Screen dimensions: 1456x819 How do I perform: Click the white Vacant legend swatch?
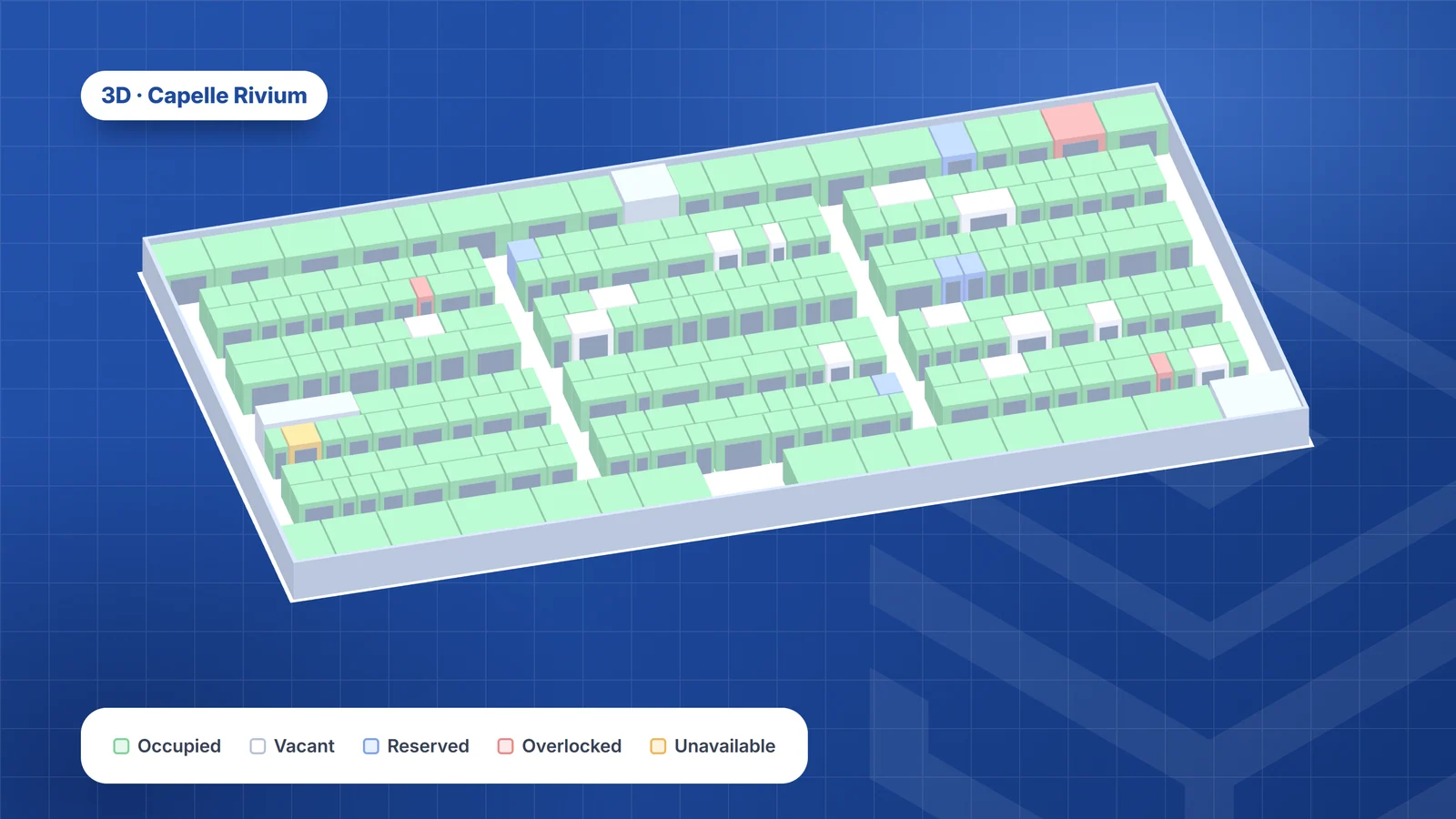click(x=258, y=746)
